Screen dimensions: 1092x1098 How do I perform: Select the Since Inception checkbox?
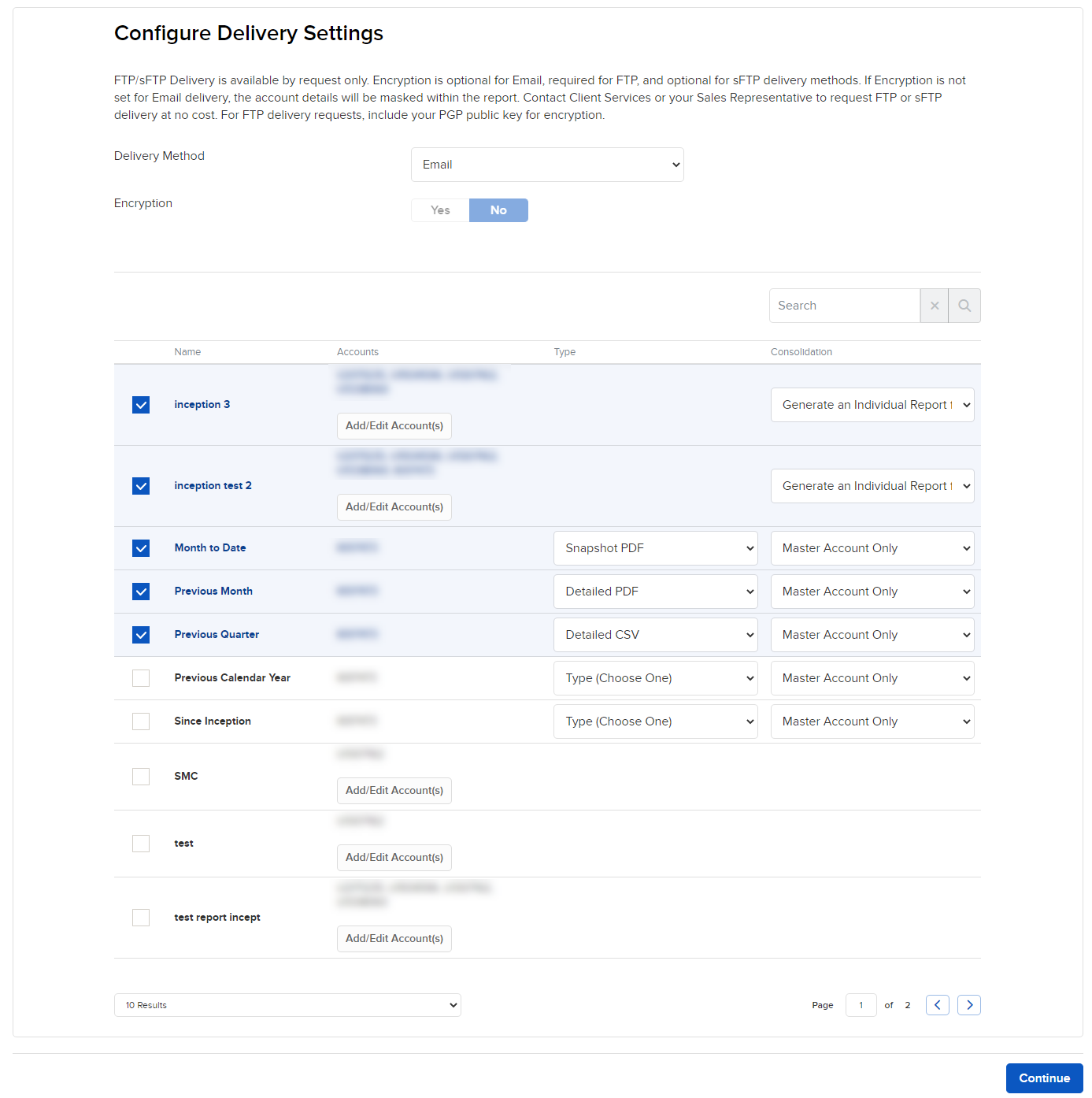click(141, 721)
